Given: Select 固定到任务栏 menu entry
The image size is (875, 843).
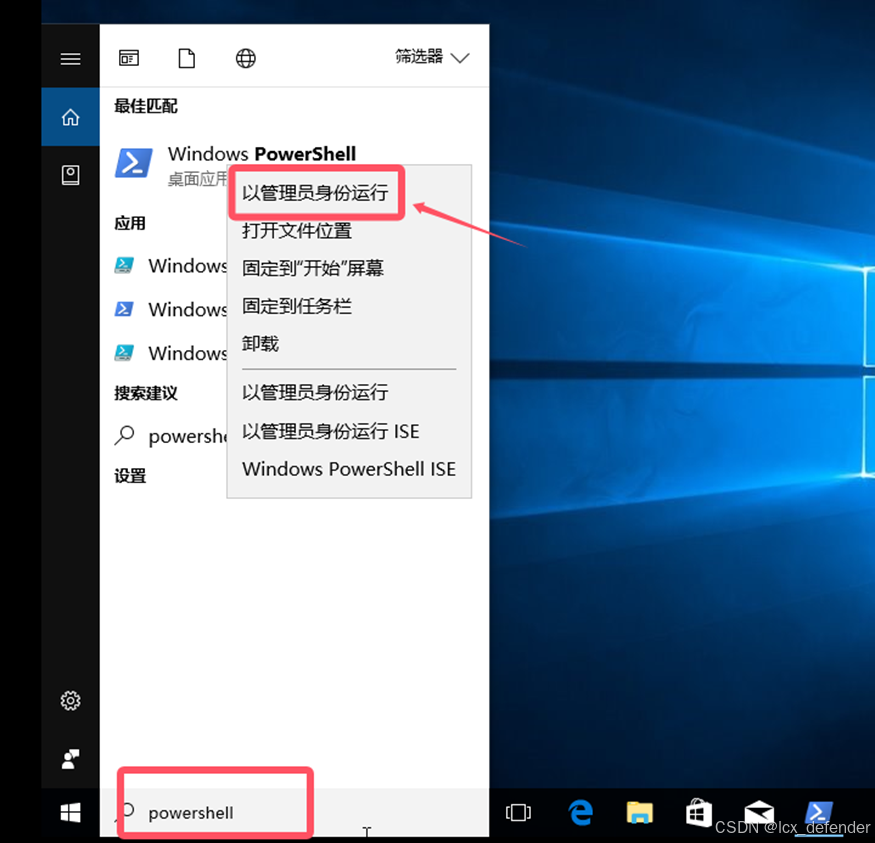Looking at the screenshot, I should click(x=297, y=306).
